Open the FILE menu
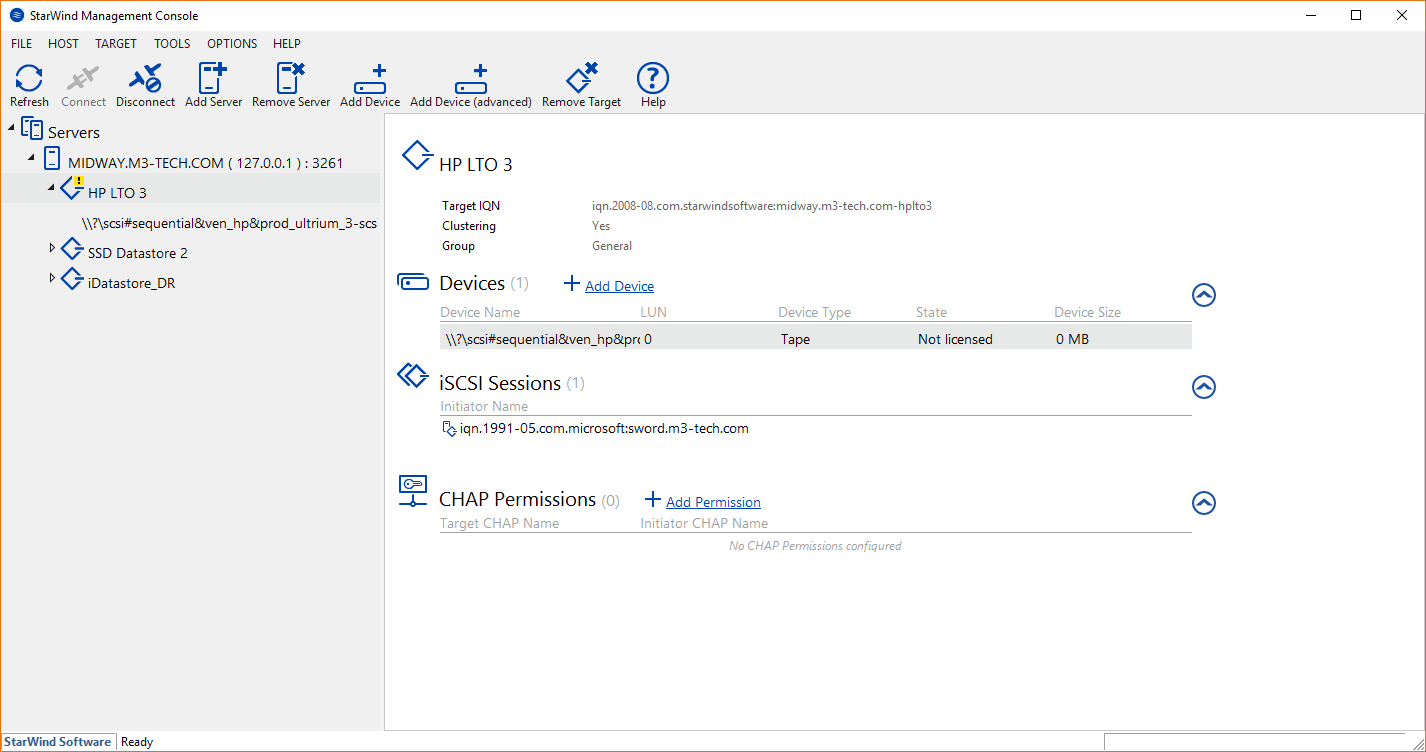The image size is (1426, 752). pyautogui.click(x=22, y=44)
